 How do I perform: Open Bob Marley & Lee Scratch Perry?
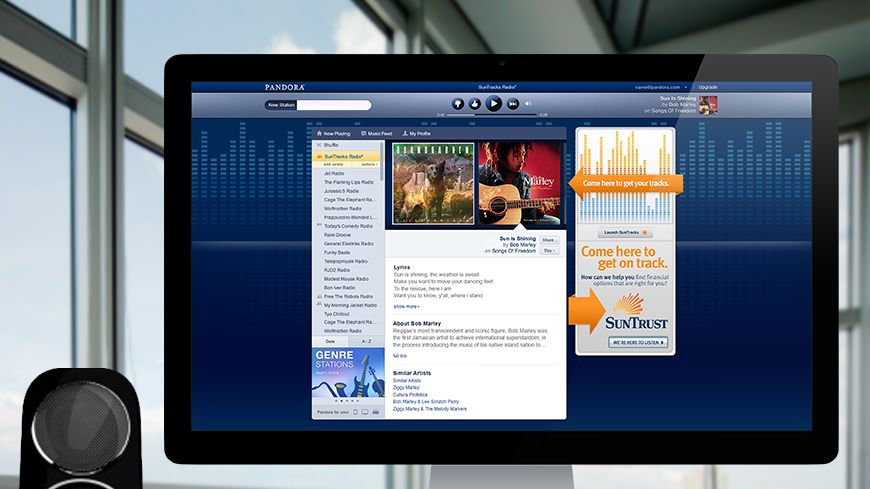426,402
